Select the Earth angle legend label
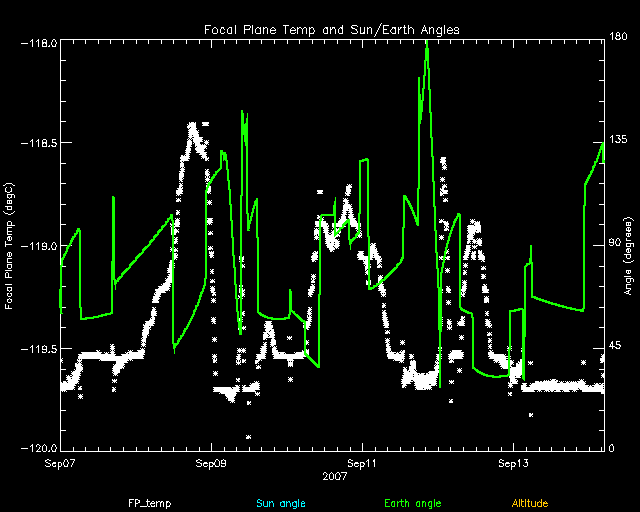This screenshot has height=512, width=640. coord(413,503)
